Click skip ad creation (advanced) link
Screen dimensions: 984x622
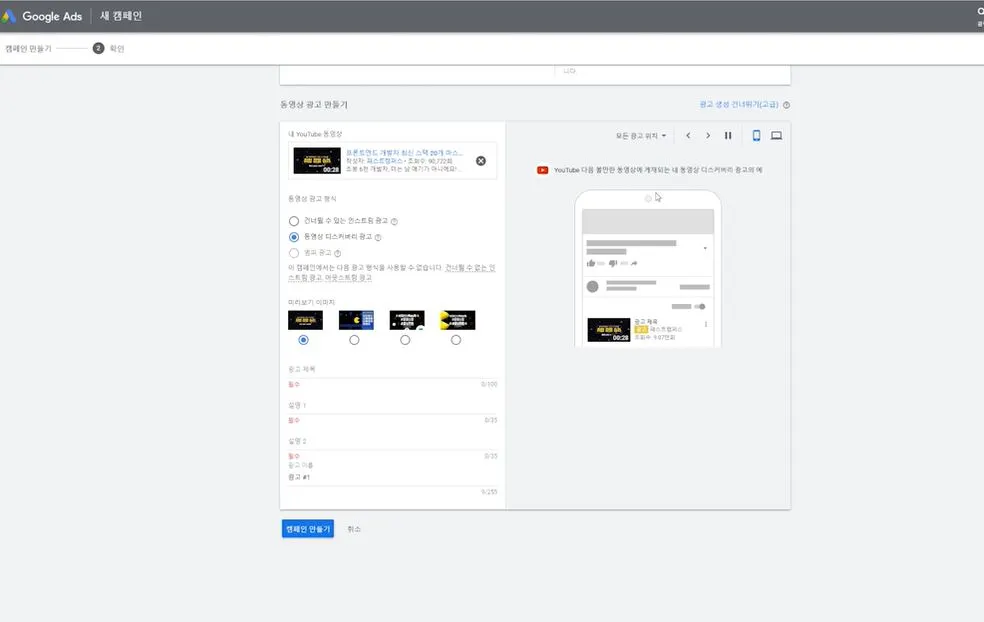(739, 105)
